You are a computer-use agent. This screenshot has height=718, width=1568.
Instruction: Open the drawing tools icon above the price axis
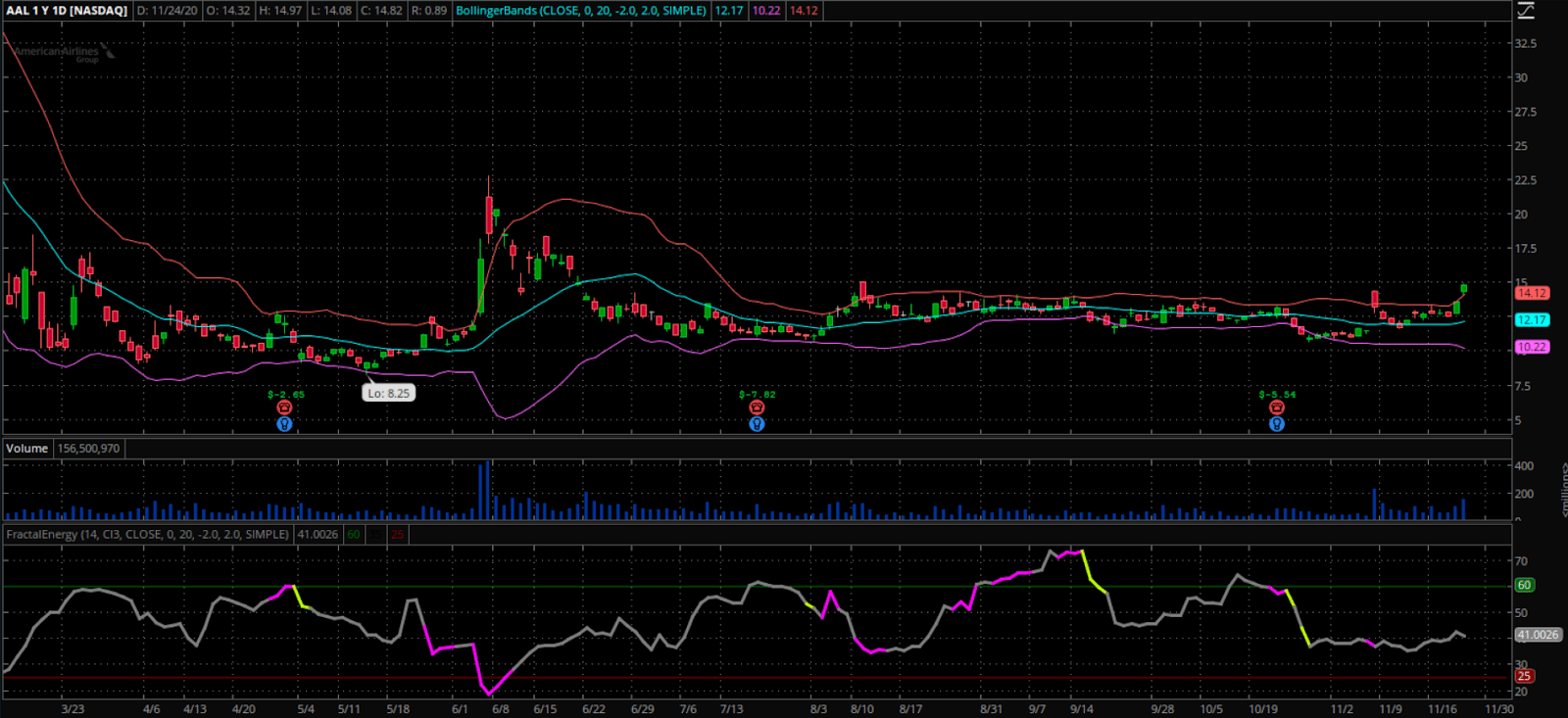coord(1526,11)
